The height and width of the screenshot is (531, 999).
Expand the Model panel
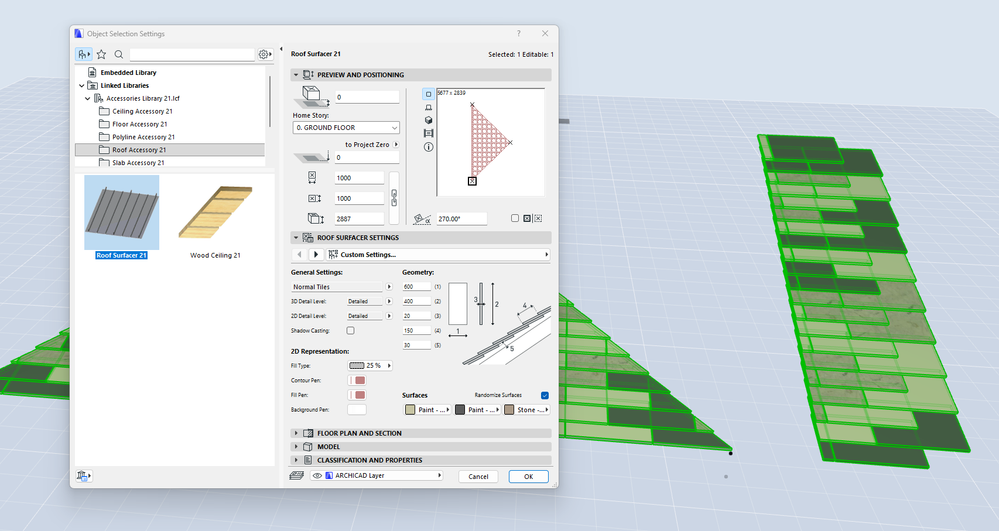coord(296,447)
